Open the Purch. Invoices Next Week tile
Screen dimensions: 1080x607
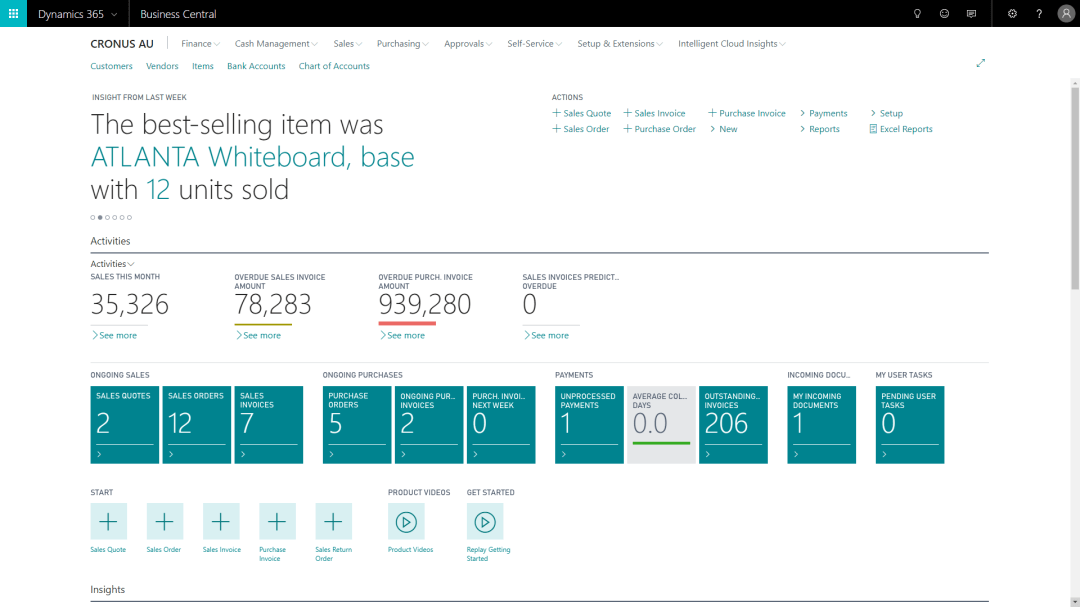click(501, 424)
